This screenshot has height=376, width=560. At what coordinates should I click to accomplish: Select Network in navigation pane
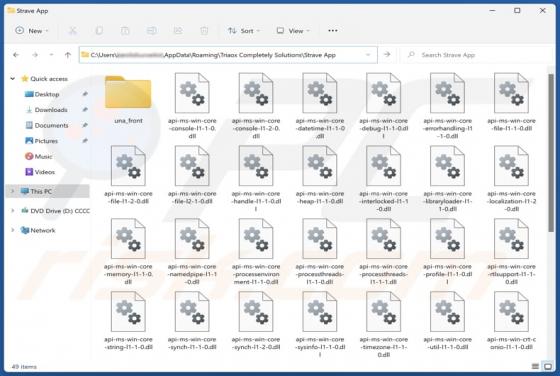click(x=38, y=230)
